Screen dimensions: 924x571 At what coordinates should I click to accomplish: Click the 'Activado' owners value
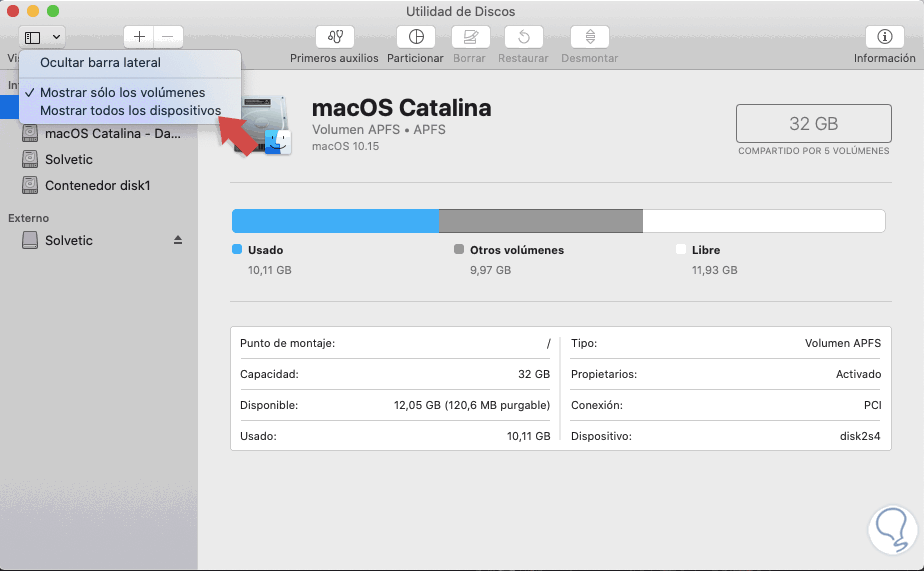click(859, 374)
